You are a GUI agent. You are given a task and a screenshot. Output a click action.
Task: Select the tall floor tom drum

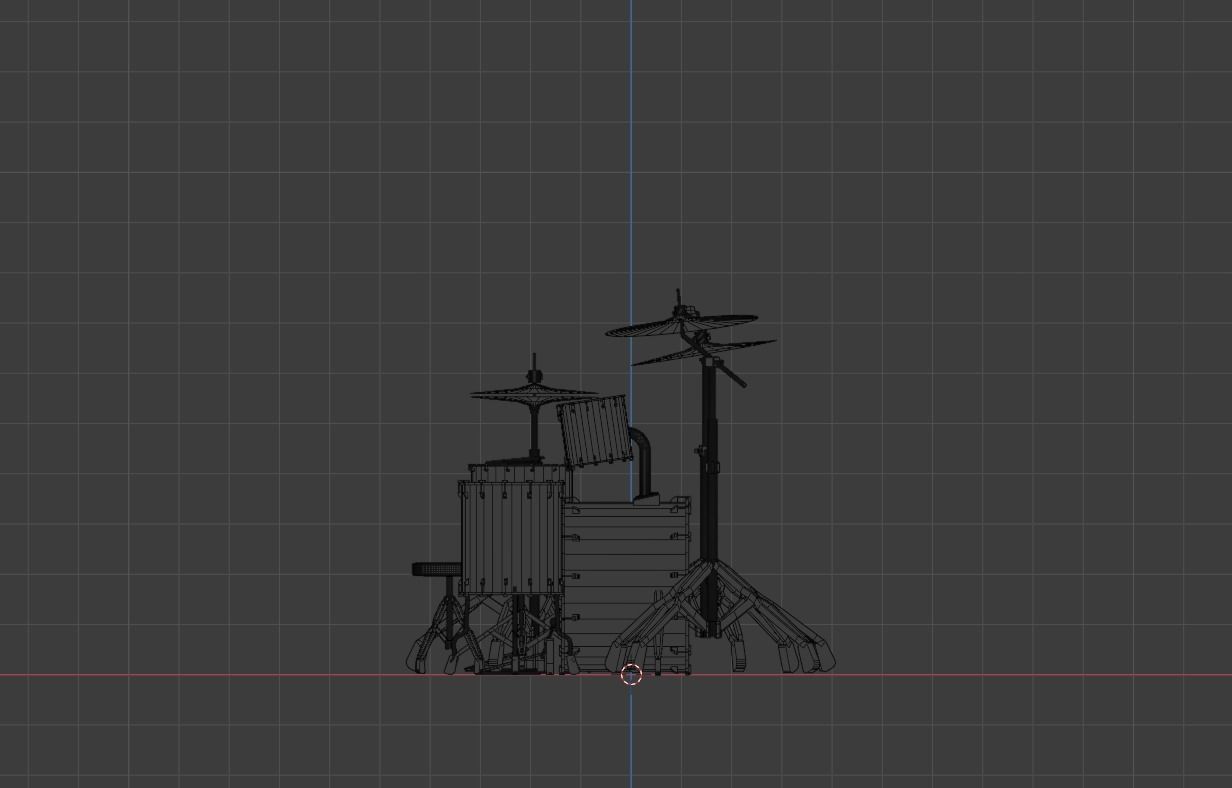coord(511,537)
